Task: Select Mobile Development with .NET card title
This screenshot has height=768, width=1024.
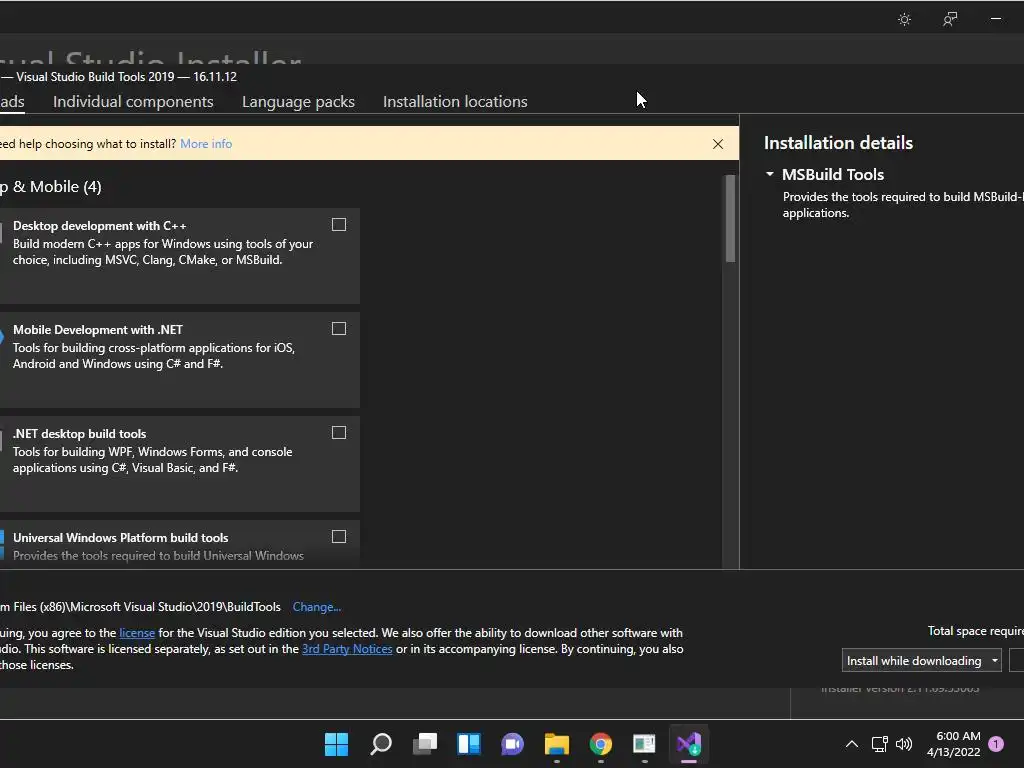Action: tap(98, 330)
